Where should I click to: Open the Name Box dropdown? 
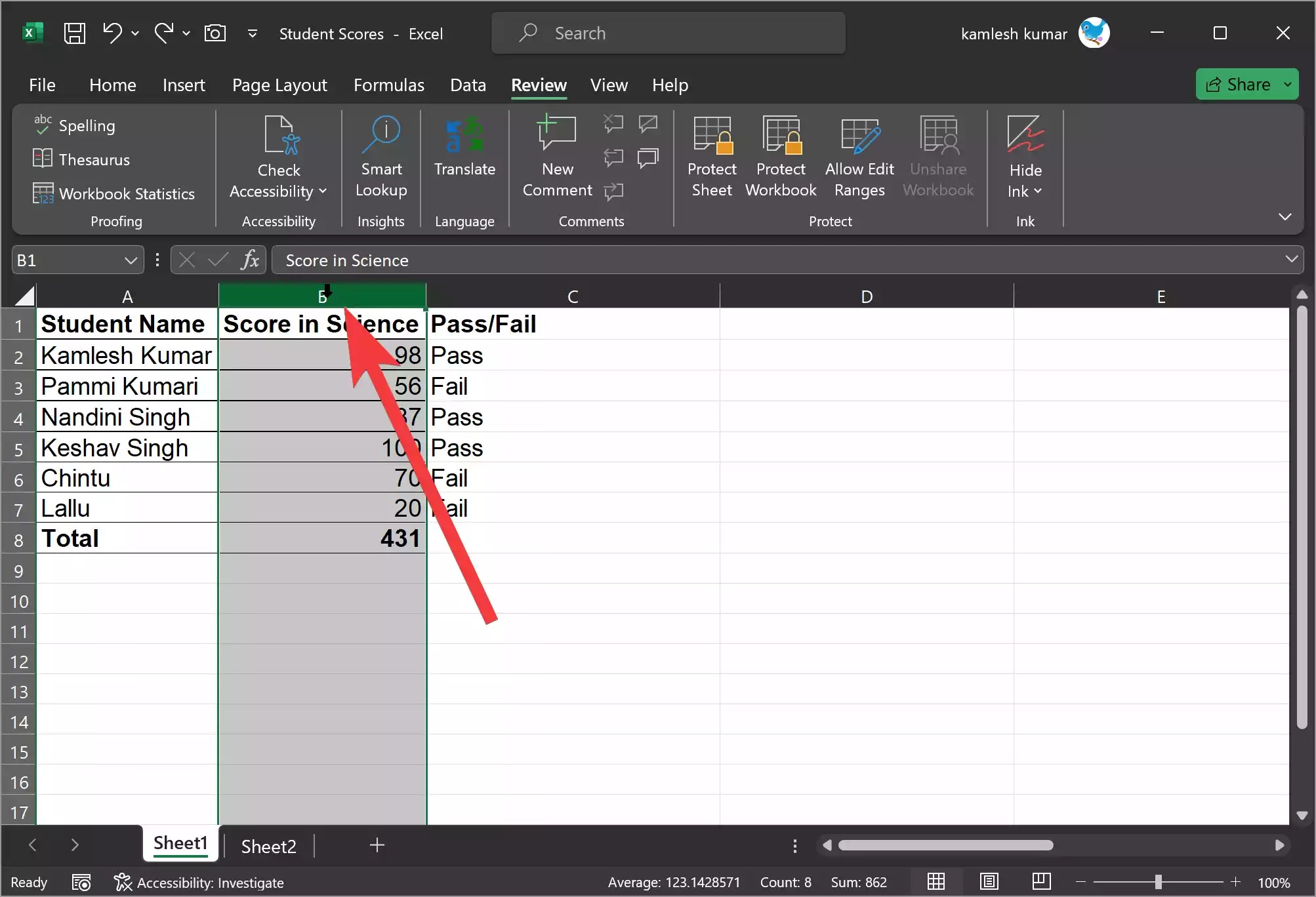[x=131, y=260]
